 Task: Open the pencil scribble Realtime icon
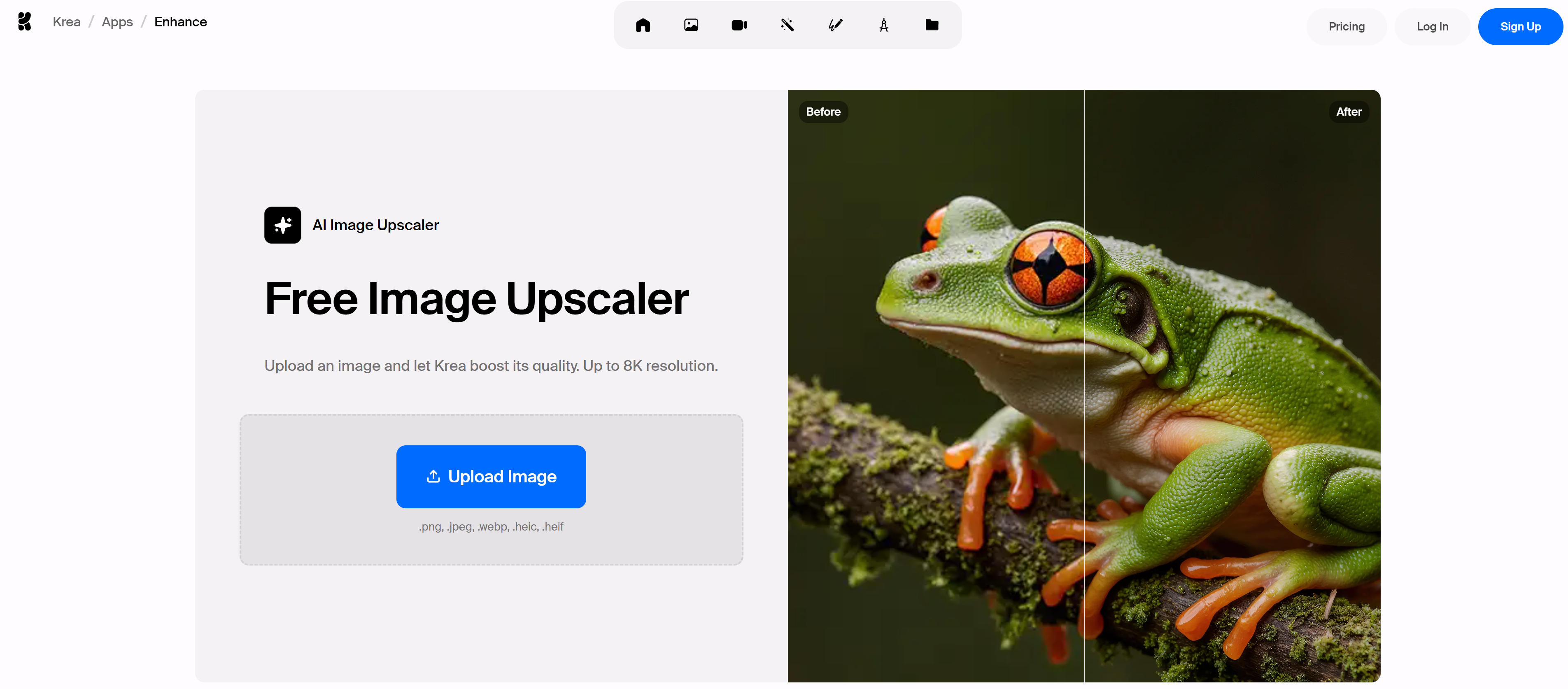(x=835, y=25)
